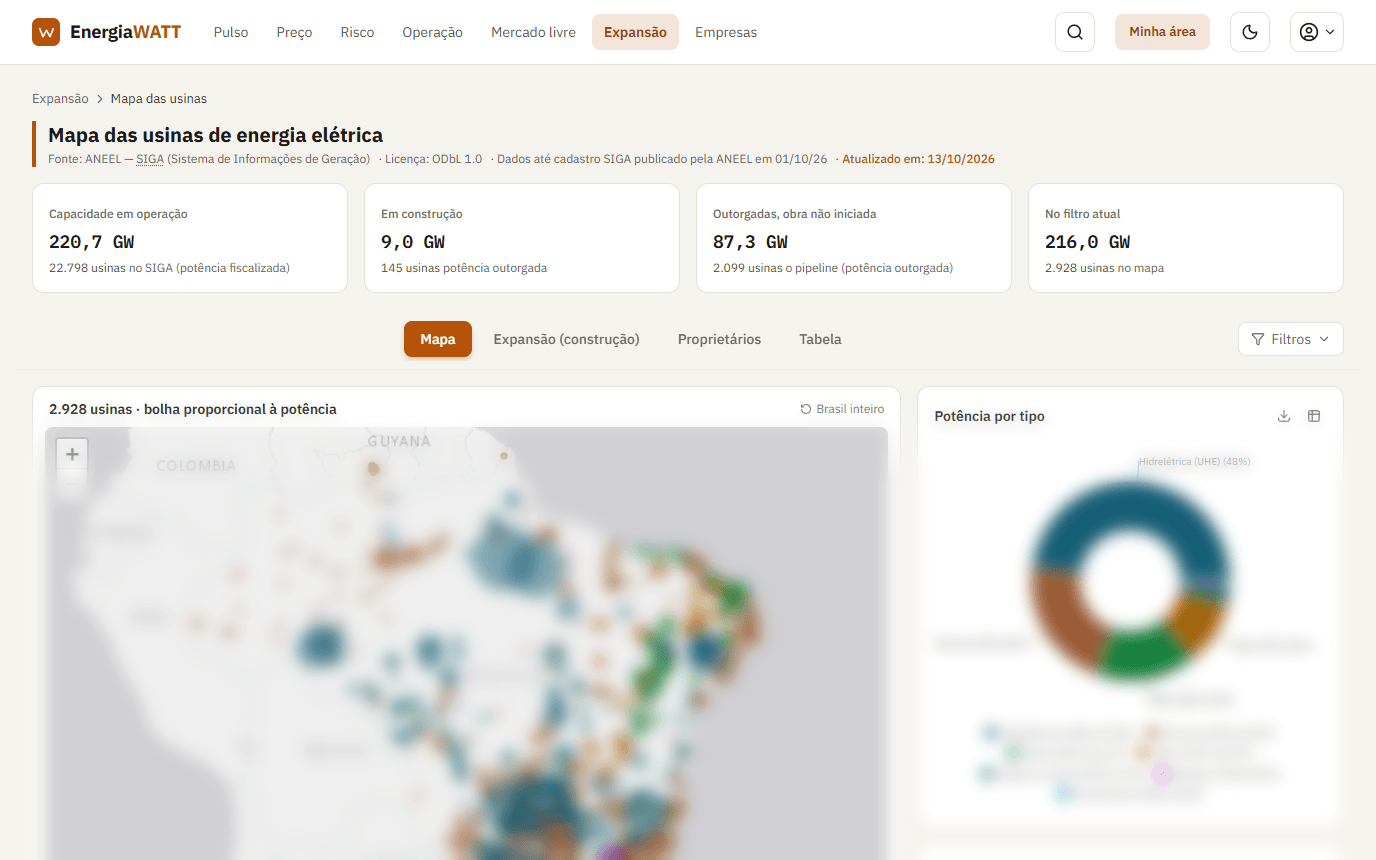1376x860 pixels.
Task: Show Potência por tipo as table
Action: click(x=1314, y=416)
